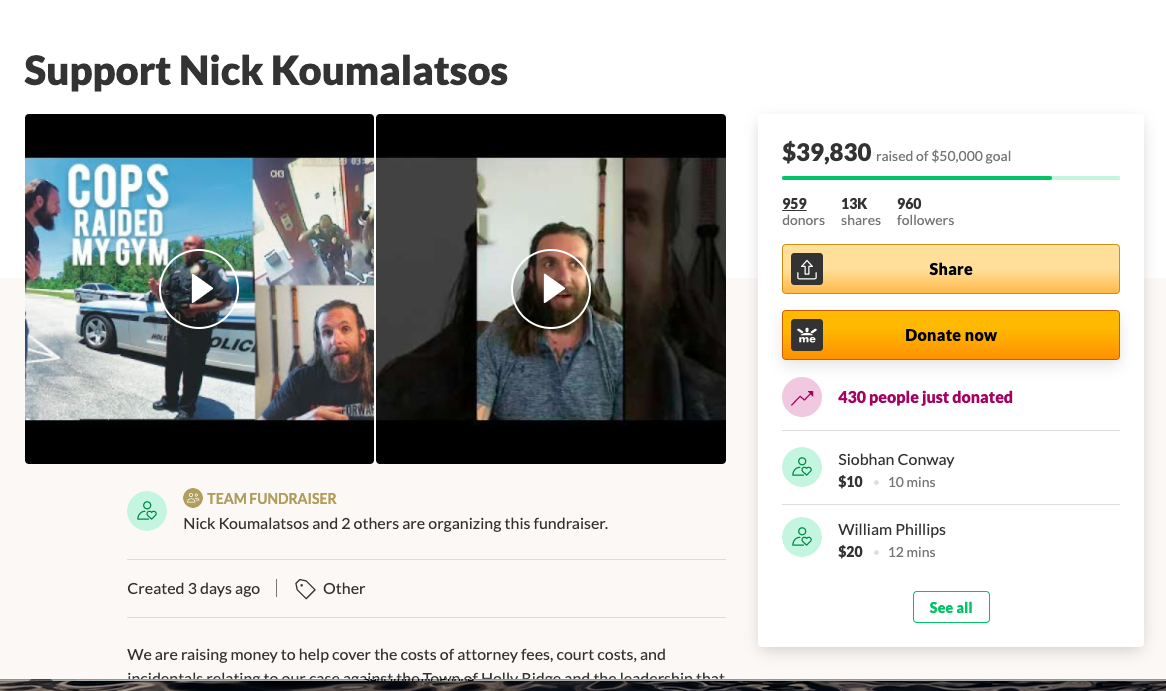Viewport: 1166px width, 691px height.
Task: Click the GoFundMe icon on Donate button
Action: point(807,335)
